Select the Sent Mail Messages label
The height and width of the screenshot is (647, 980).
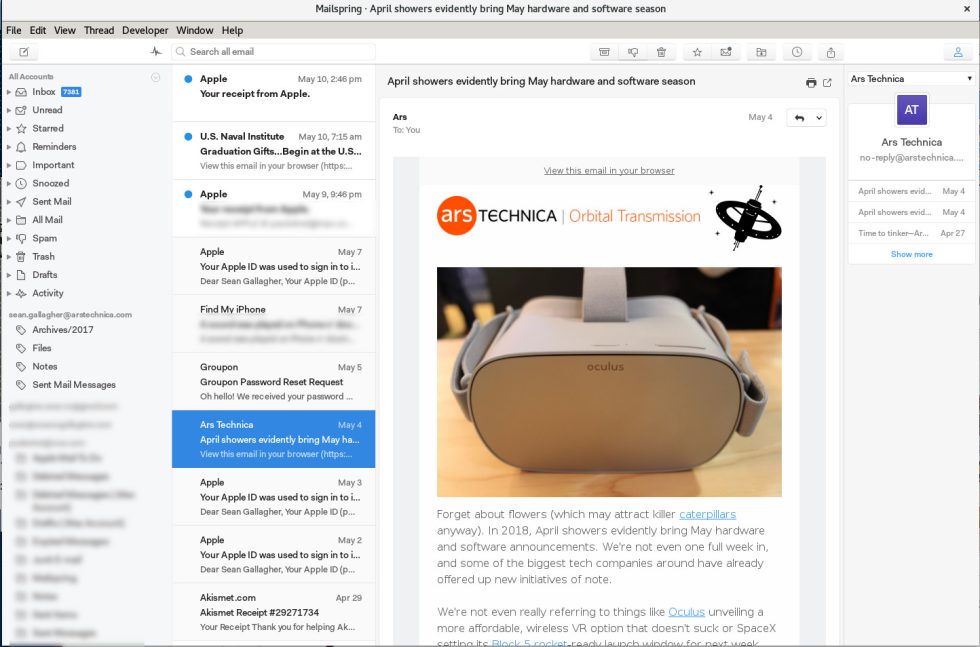[74, 384]
